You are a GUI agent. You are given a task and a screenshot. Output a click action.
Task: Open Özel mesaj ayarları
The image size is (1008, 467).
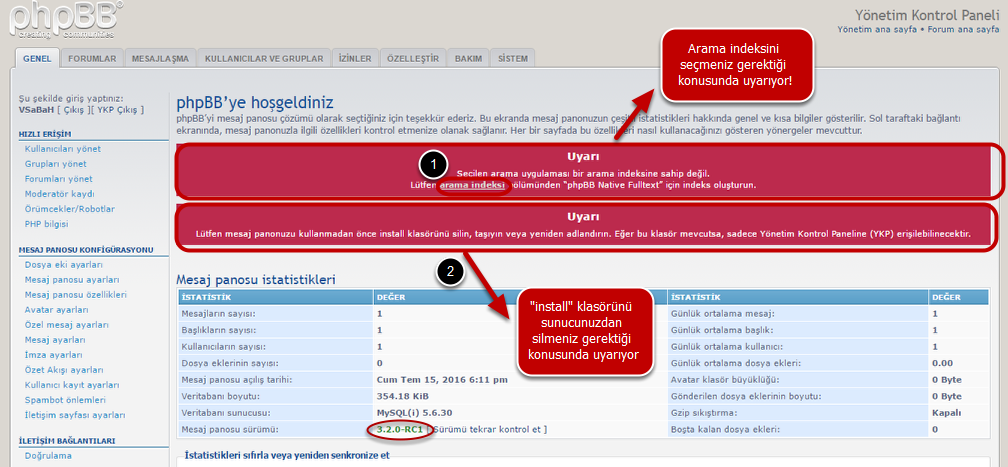66,325
